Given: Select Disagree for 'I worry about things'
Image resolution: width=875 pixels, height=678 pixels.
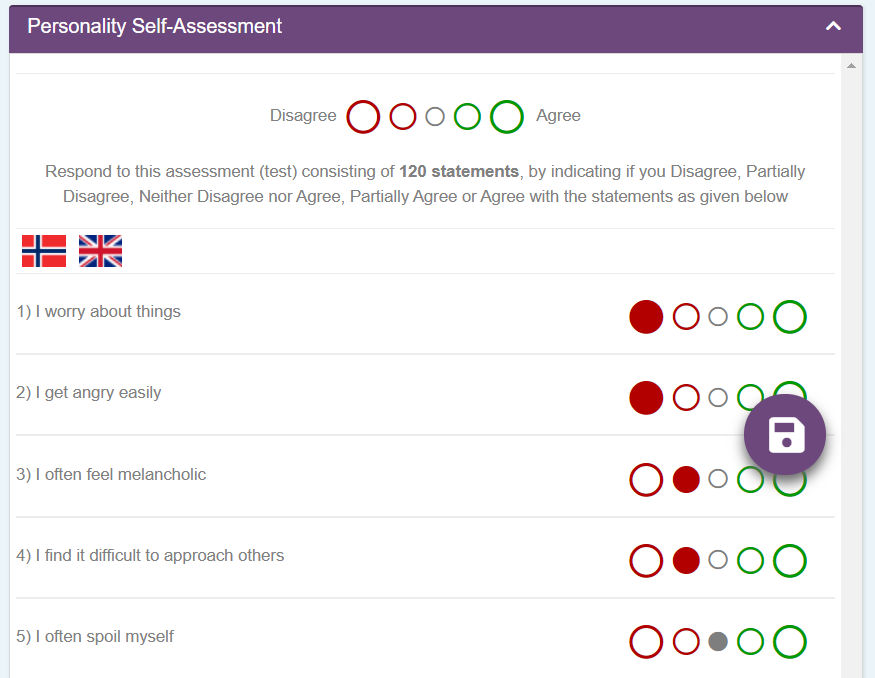Looking at the screenshot, I should 646,317.
